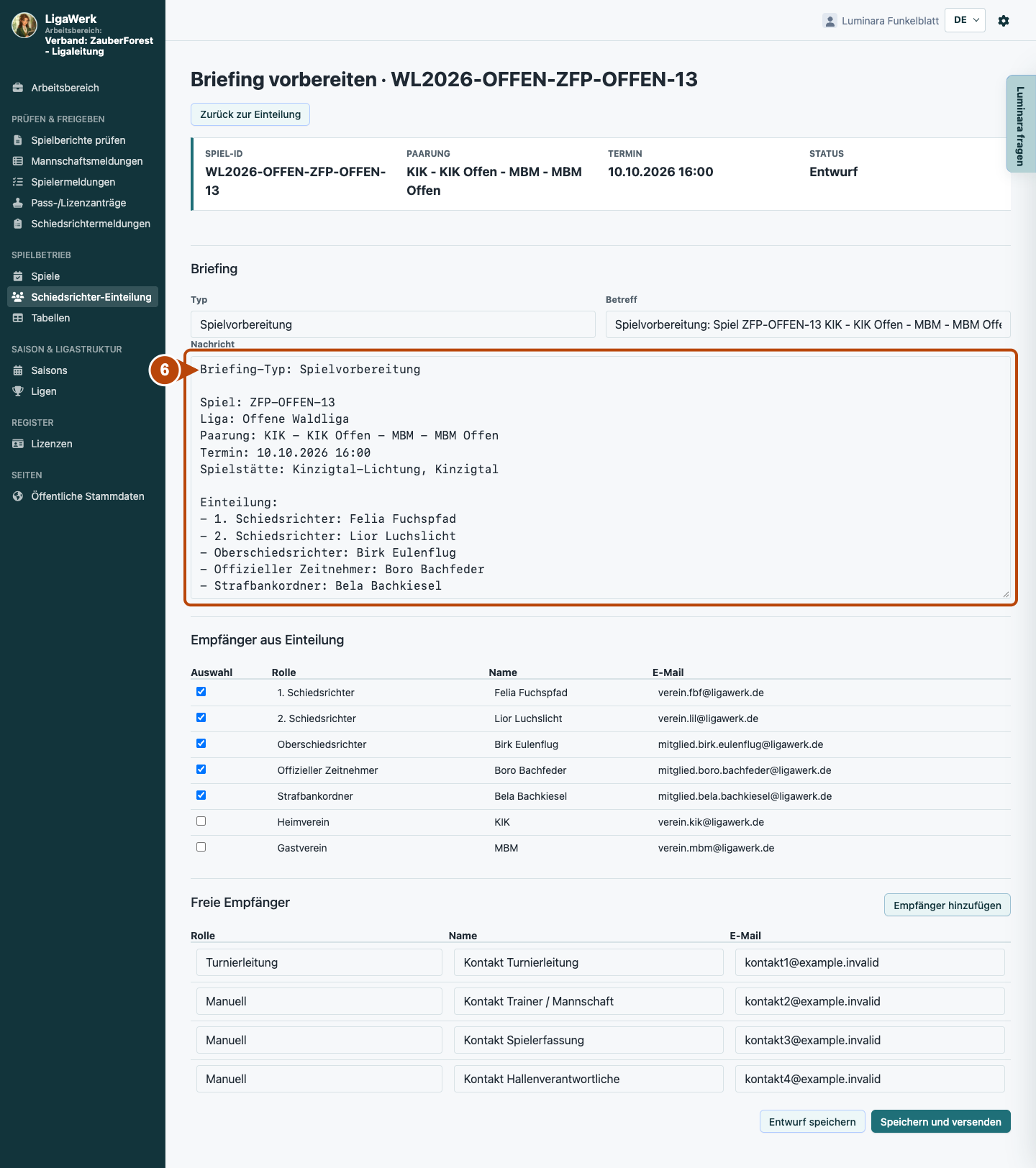
Task: Click the settings gear icon
Action: (x=1004, y=21)
